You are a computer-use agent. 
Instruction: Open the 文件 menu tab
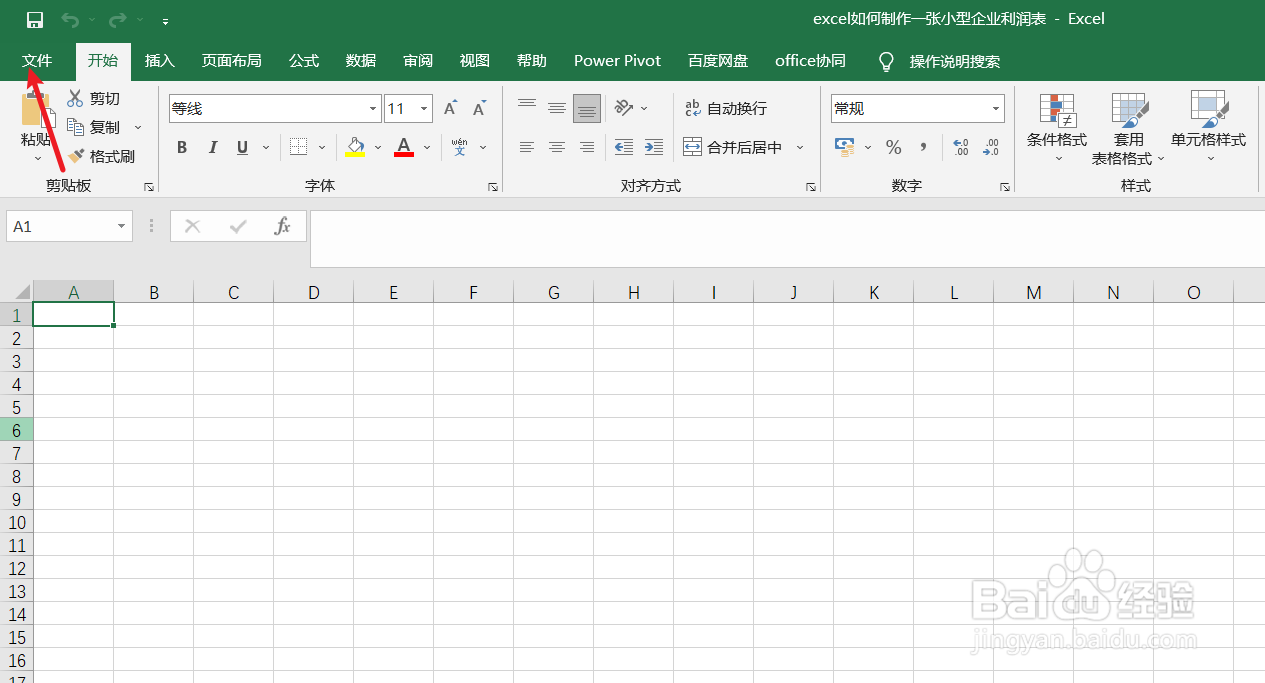click(x=37, y=61)
